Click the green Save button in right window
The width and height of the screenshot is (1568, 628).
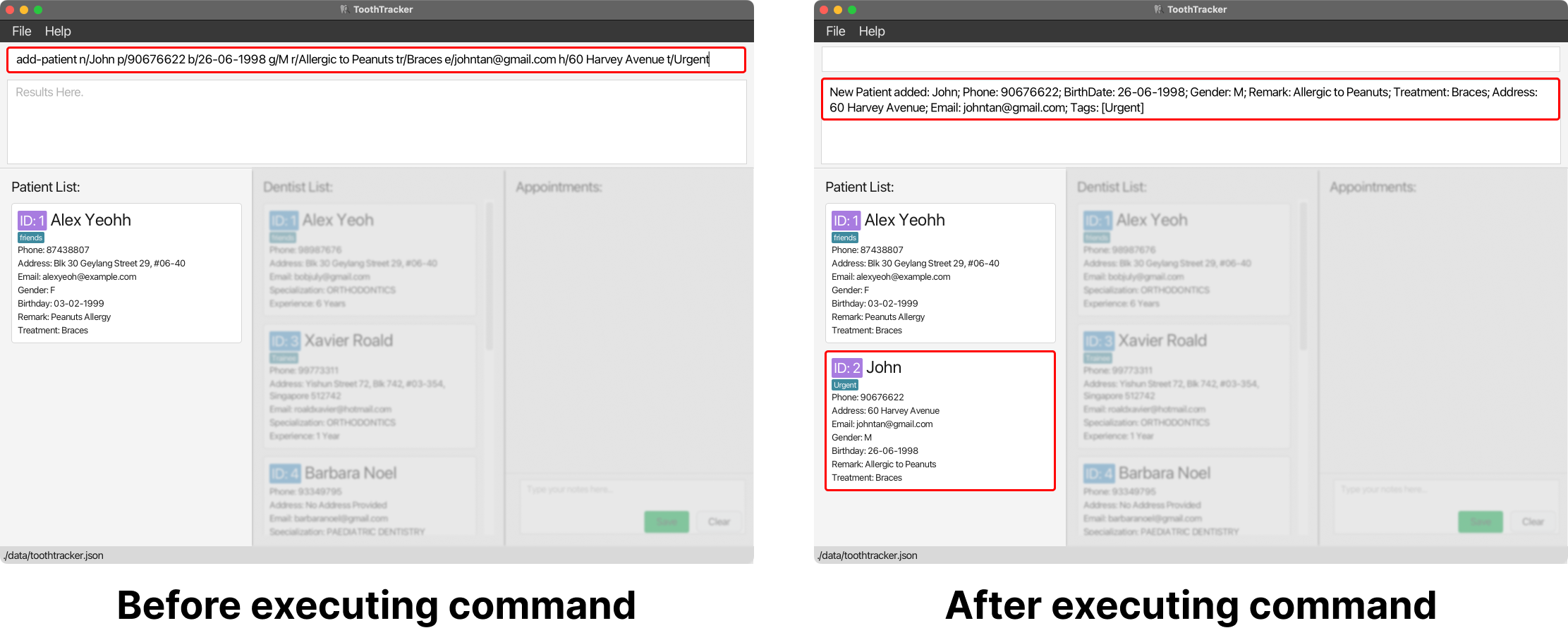(x=1481, y=522)
